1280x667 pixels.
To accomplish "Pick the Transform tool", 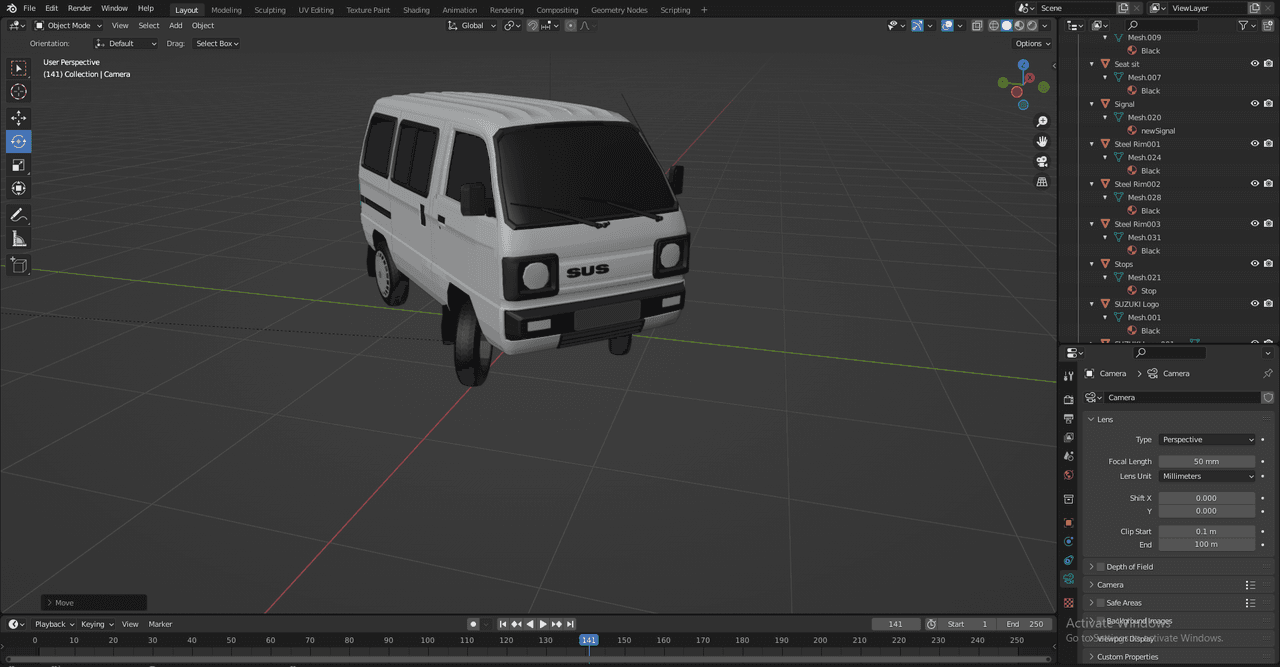I will tap(19, 188).
